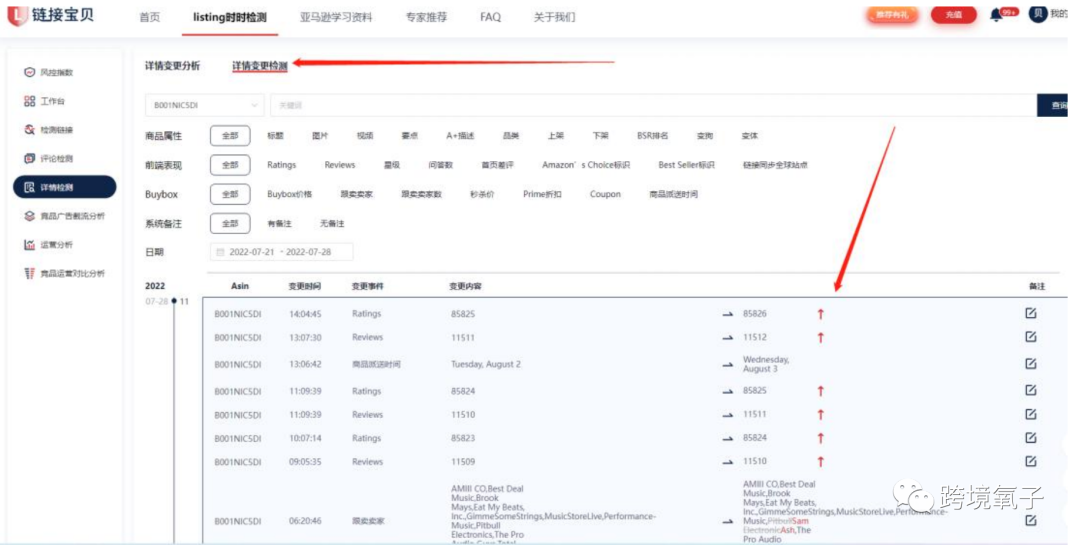1080x545 pixels.
Task: Filter by 视频 product attribute
Action: [365, 136]
